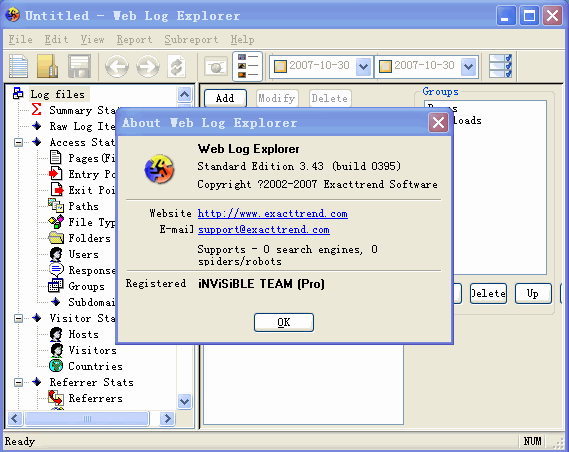Click the Delete button under Groups list

coord(488,293)
